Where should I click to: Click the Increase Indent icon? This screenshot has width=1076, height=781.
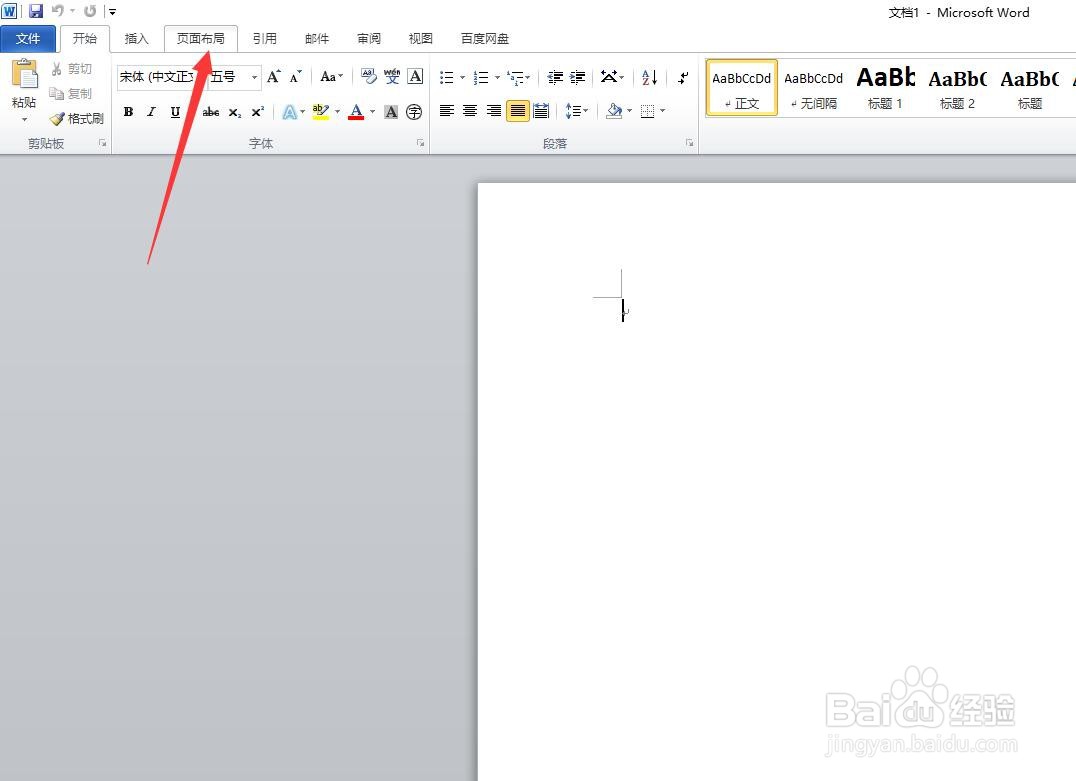point(578,77)
